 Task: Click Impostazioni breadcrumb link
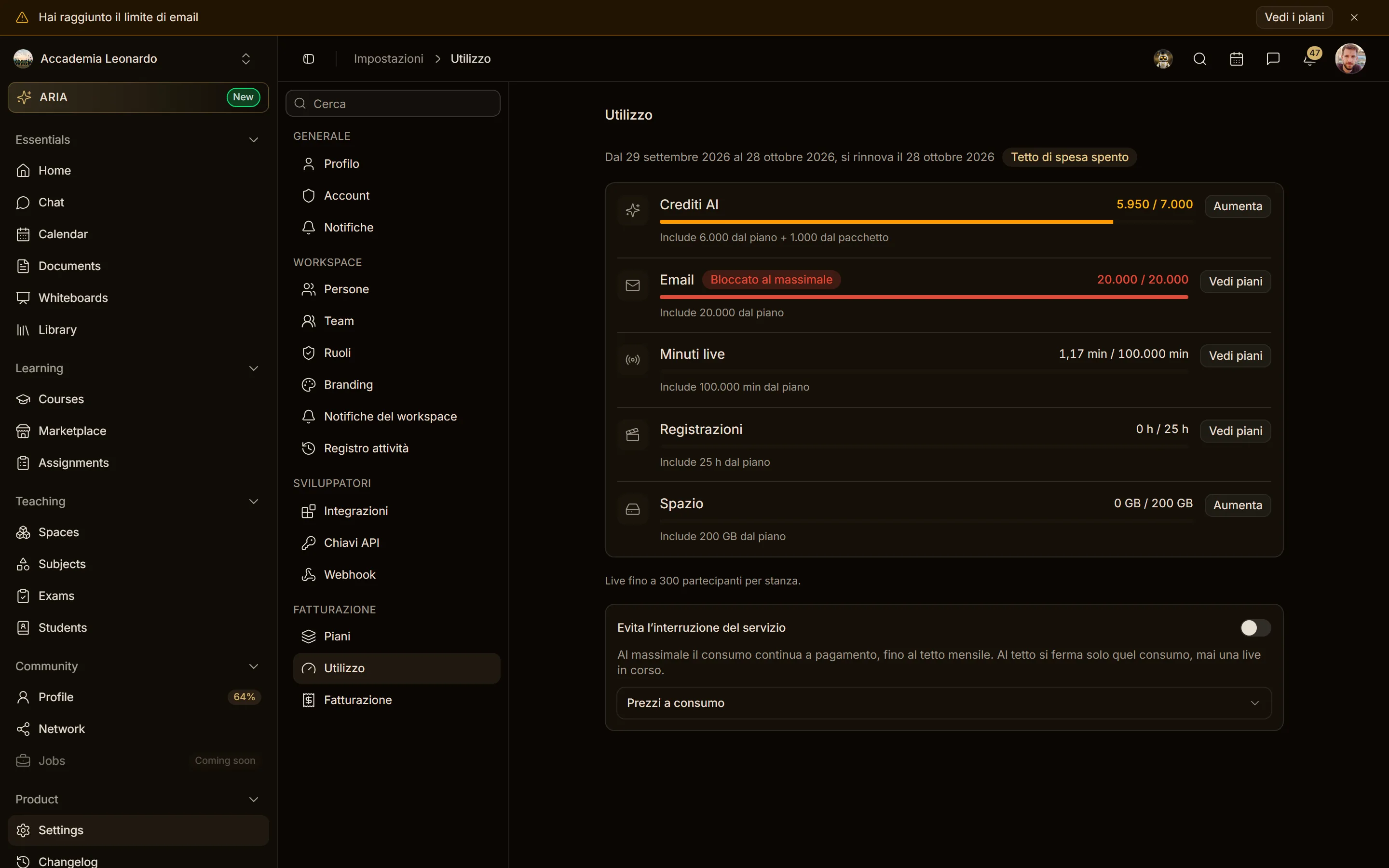389,58
